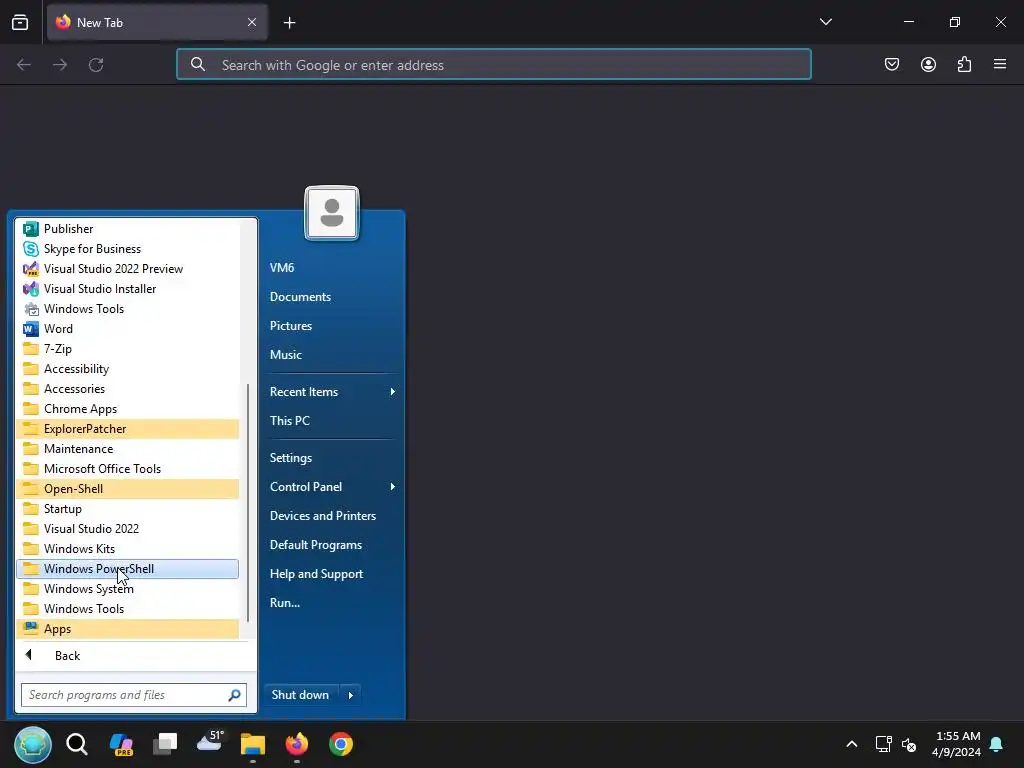Screen dimensions: 1024x768
Task: Open Copilot Preview from taskbar
Action: pyautogui.click(x=121, y=744)
